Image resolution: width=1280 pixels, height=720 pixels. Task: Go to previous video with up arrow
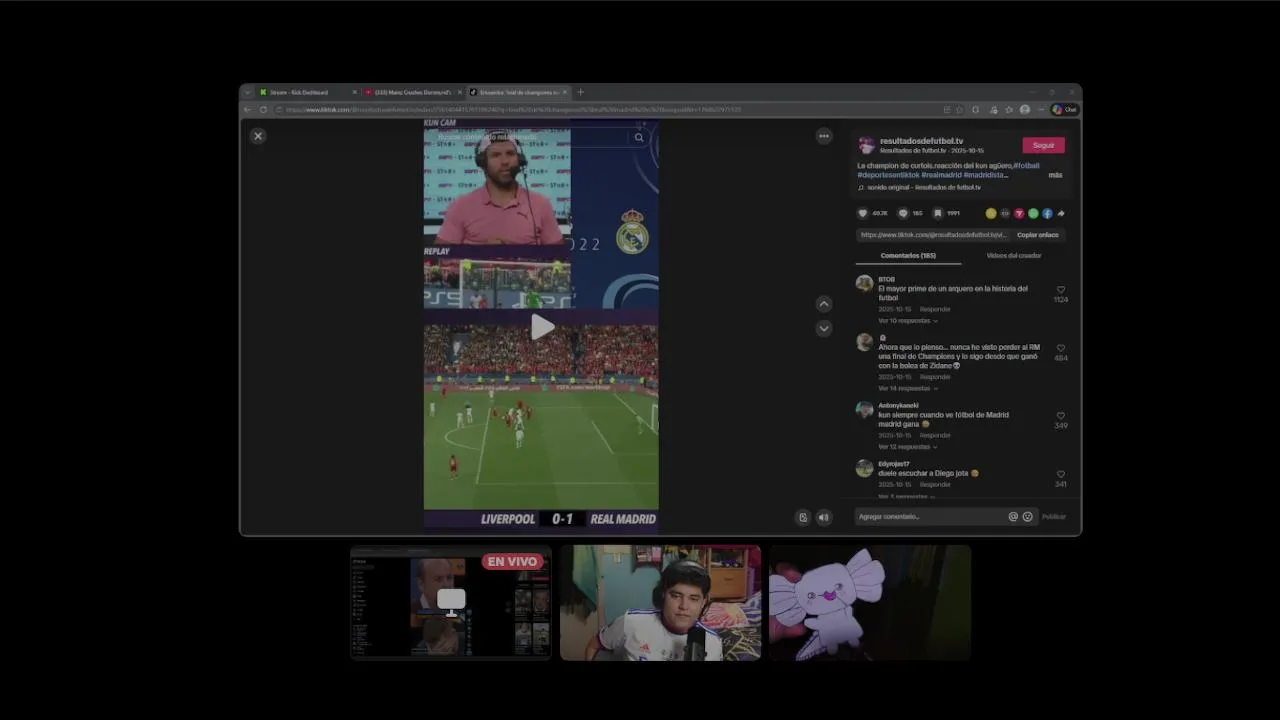[824, 304]
